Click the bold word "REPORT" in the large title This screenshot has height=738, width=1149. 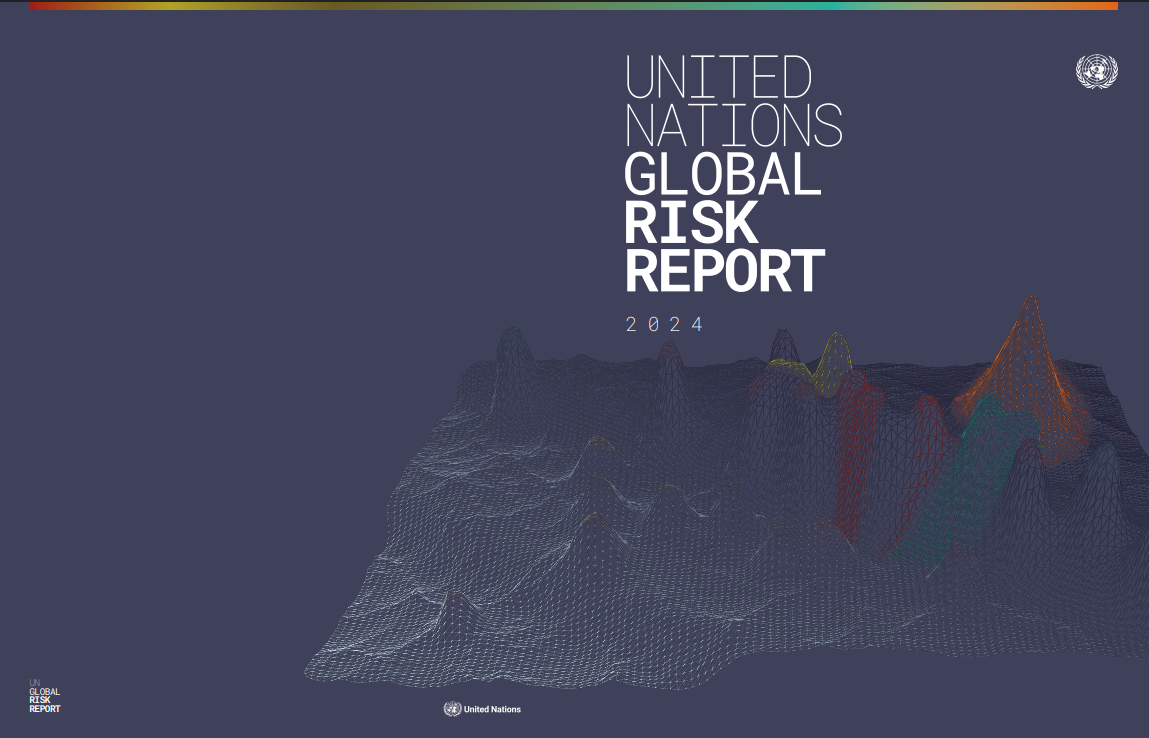pos(725,270)
